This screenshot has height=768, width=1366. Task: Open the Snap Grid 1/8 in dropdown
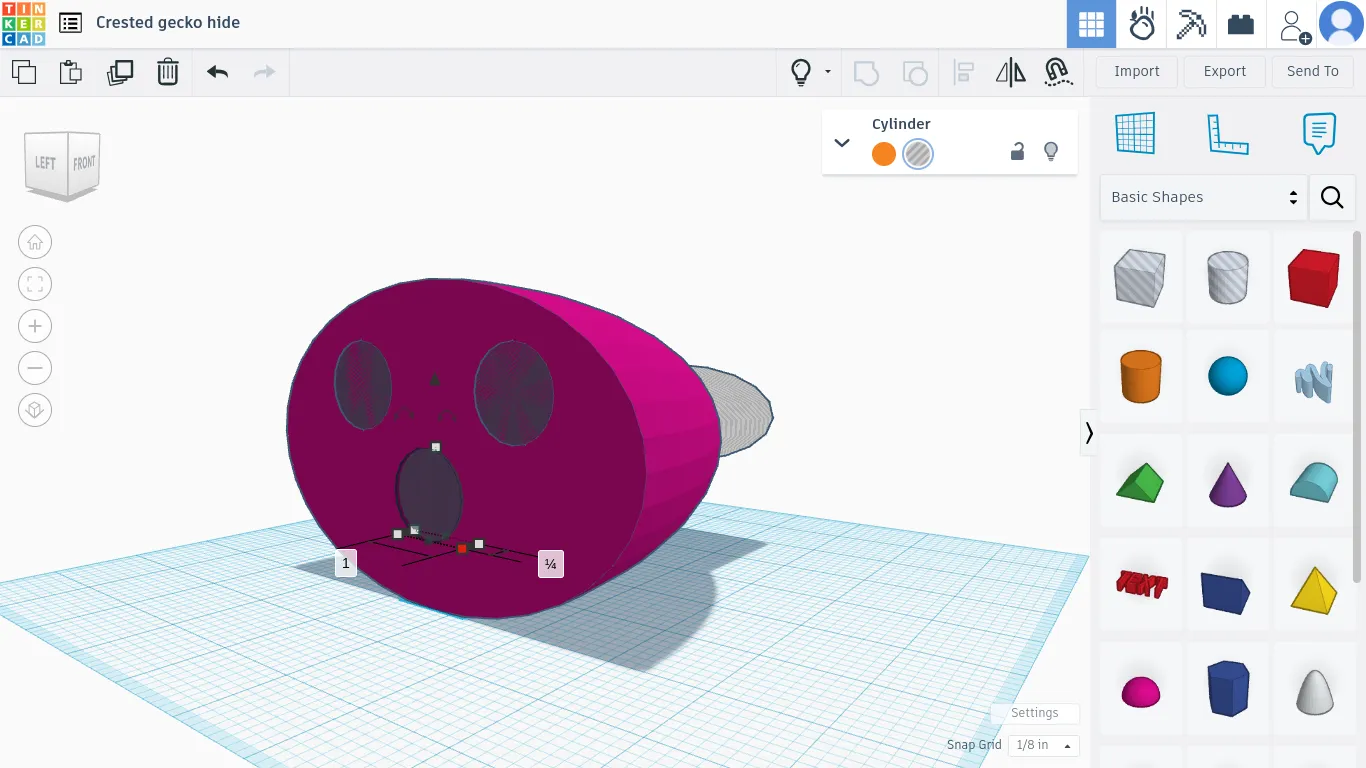pyautogui.click(x=1043, y=745)
